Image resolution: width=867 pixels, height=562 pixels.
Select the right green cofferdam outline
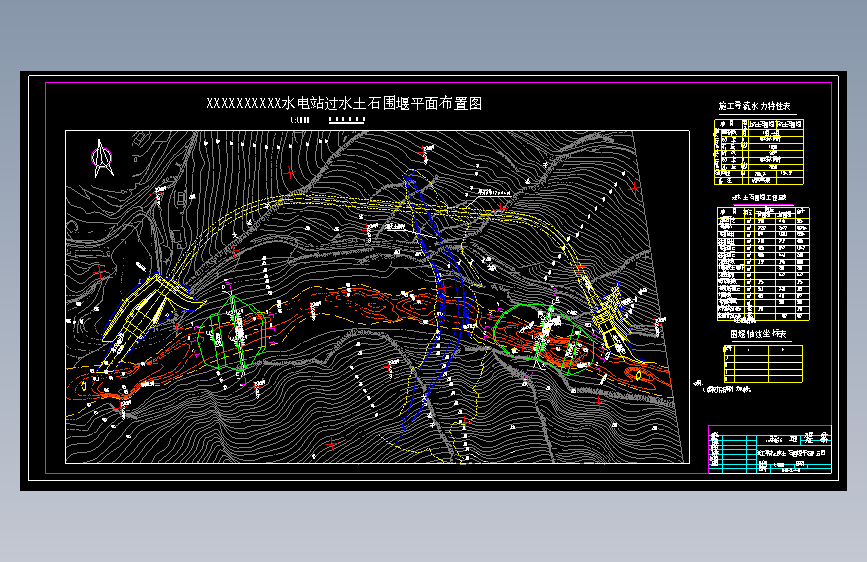[x=544, y=339]
